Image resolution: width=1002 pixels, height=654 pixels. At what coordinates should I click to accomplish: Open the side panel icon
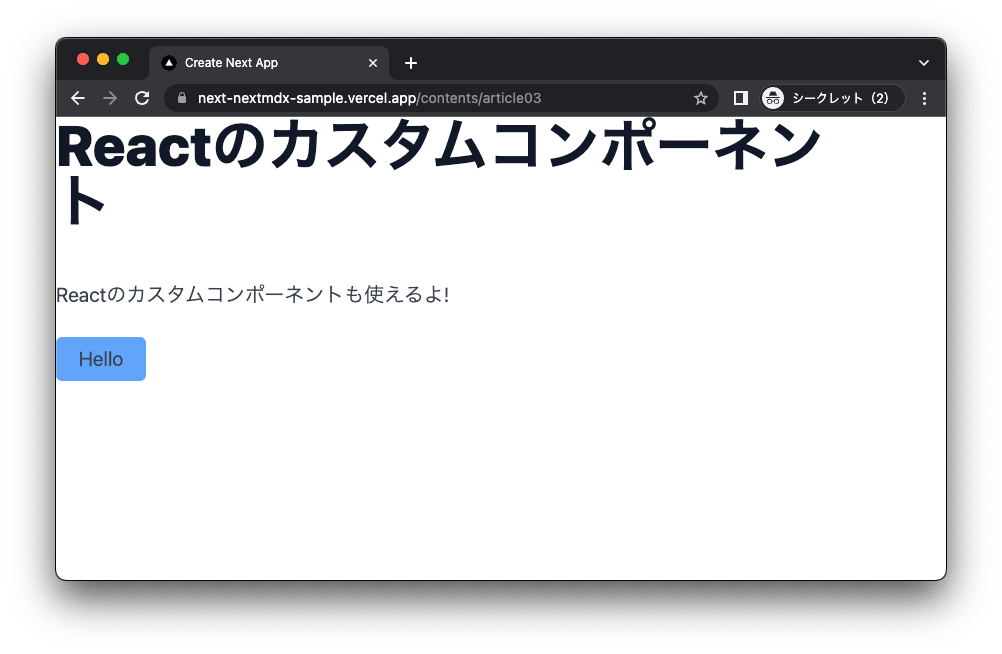pyautogui.click(x=741, y=98)
